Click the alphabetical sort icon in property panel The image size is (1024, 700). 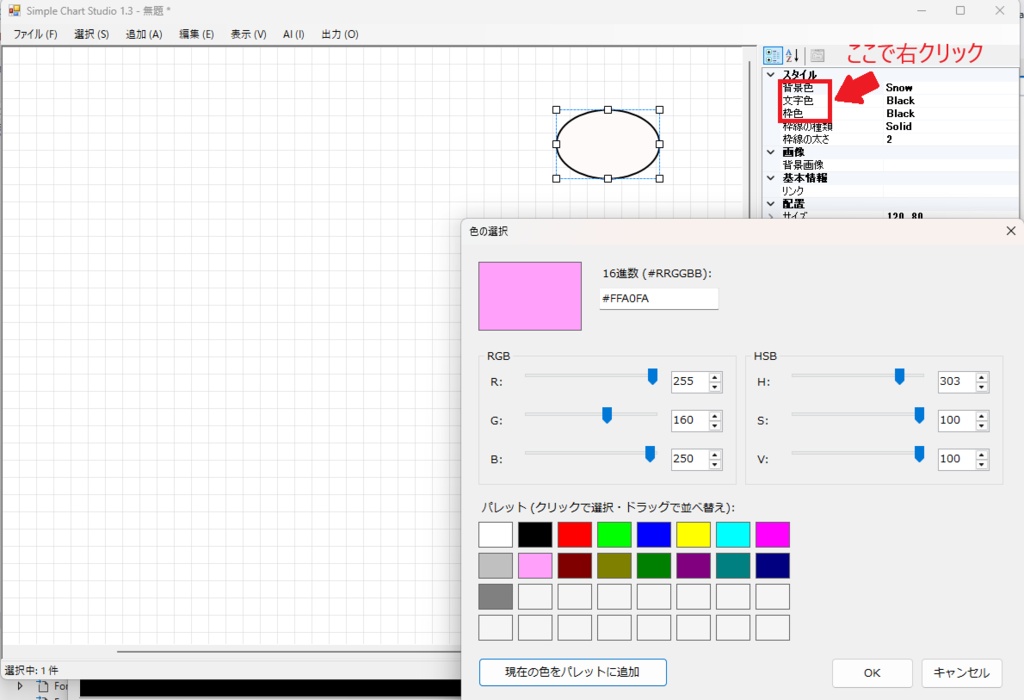tap(792, 56)
